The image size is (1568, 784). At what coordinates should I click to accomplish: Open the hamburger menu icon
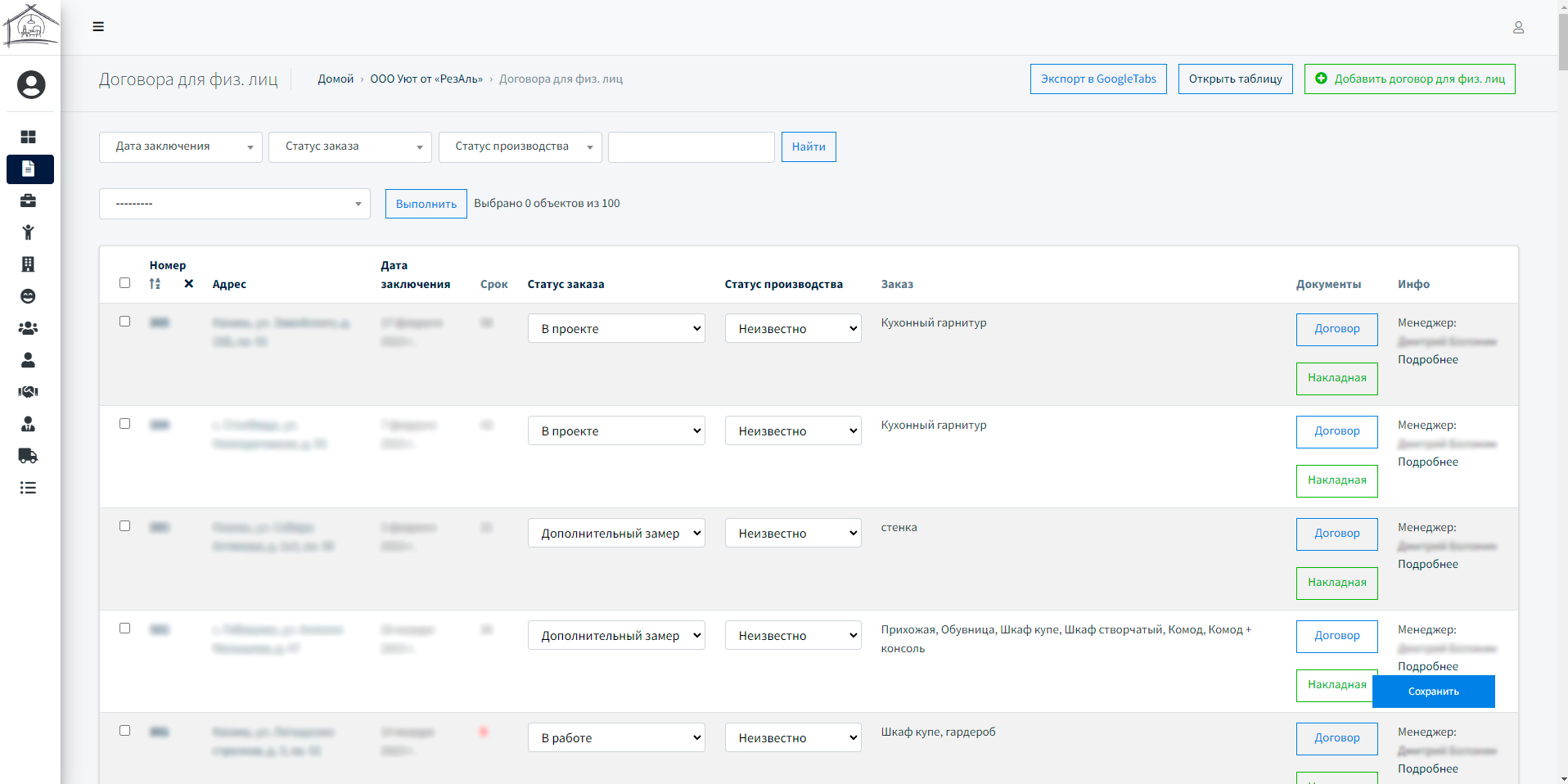coord(98,27)
